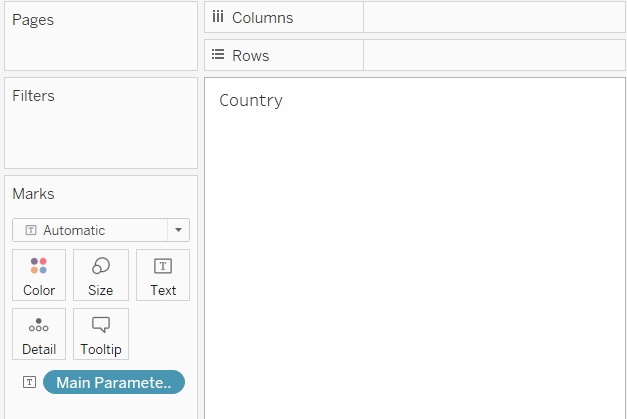Click the text icon beside Main Parameter pill
The image size is (627, 419).
pyautogui.click(x=30, y=382)
